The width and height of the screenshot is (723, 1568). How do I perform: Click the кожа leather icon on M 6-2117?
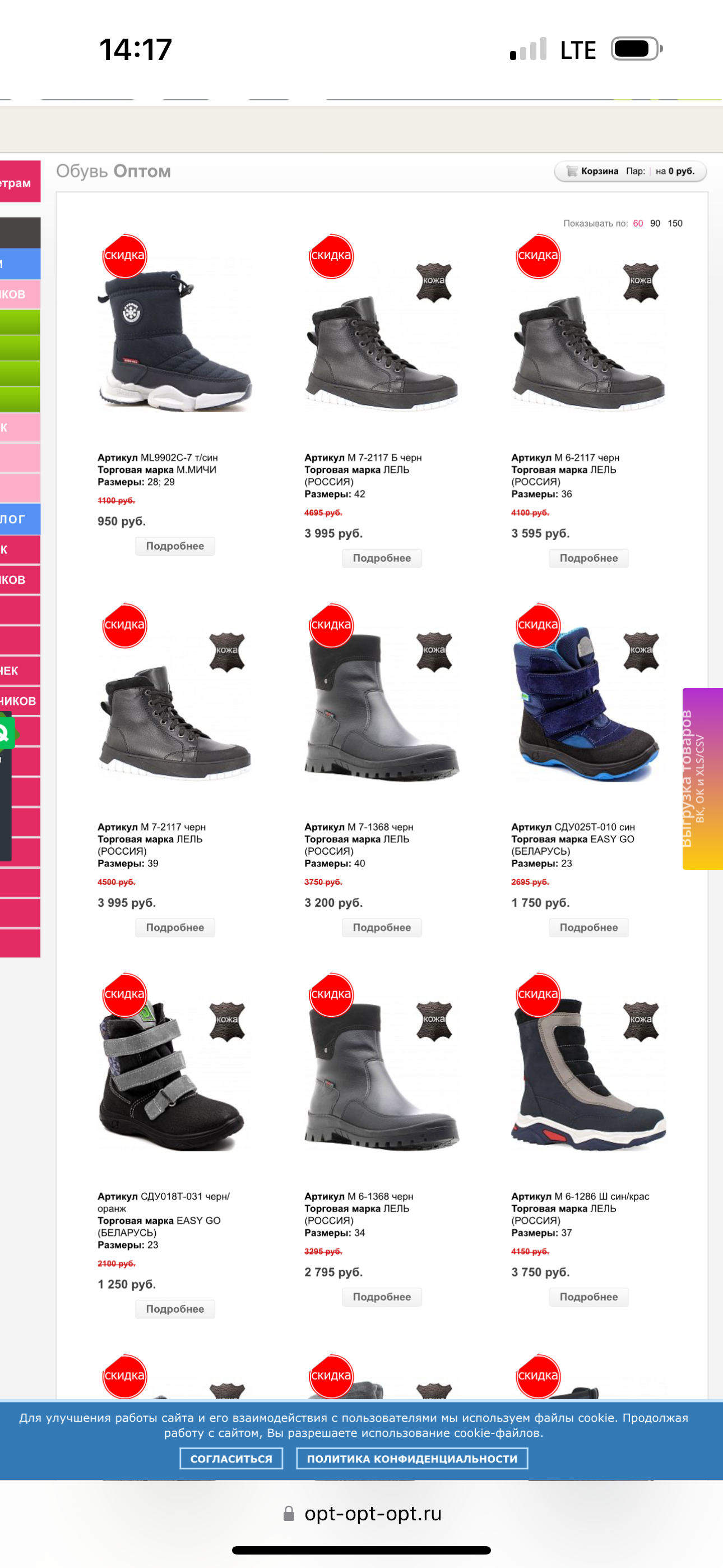click(641, 282)
